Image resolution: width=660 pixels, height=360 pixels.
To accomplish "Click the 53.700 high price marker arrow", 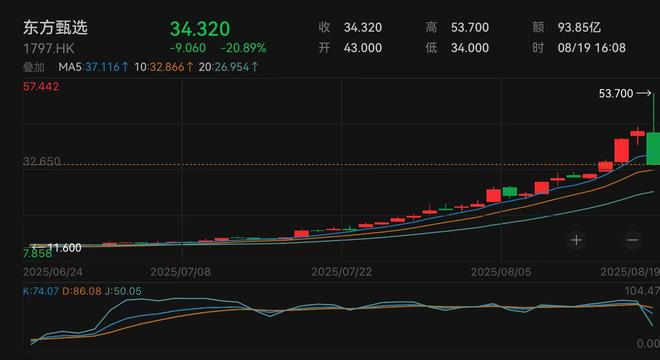I will 644,93.
